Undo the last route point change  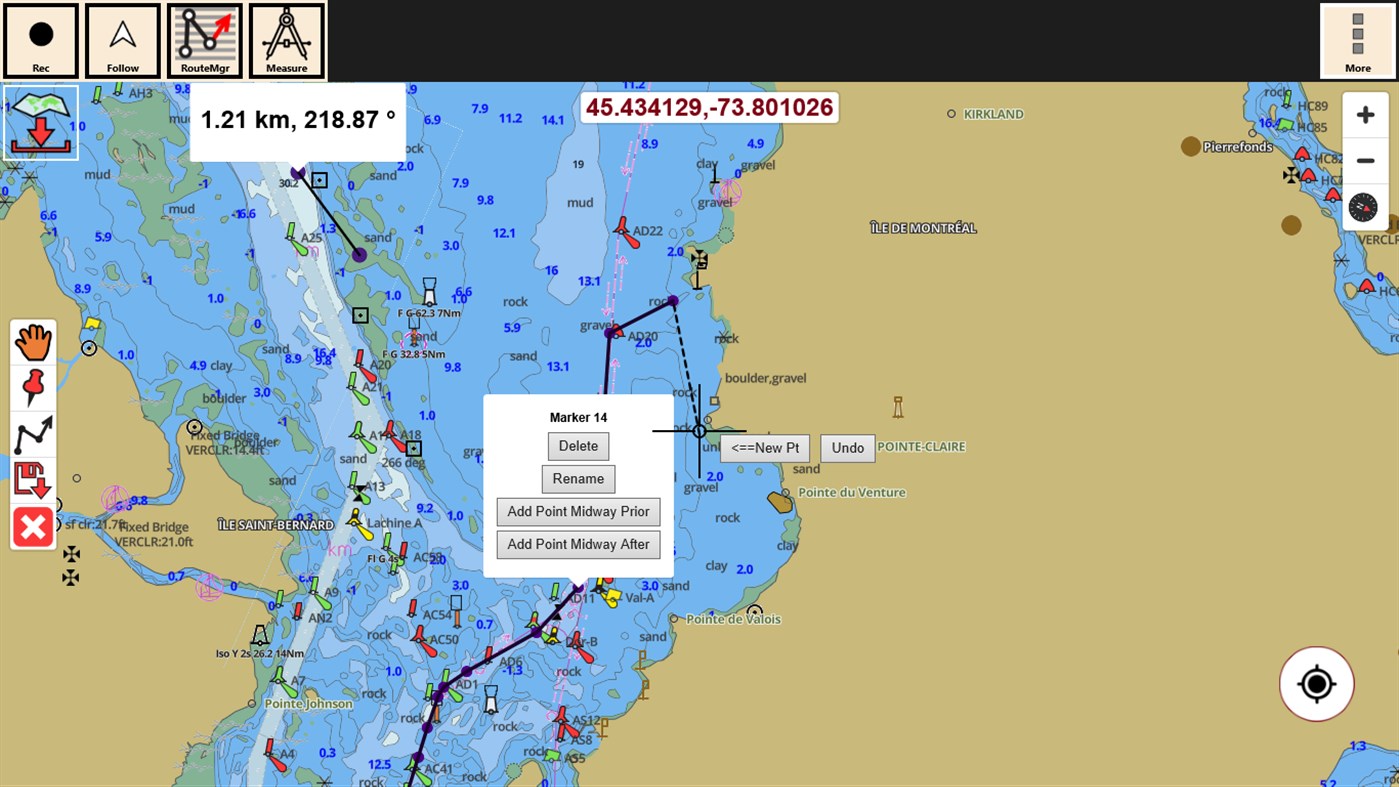pyautogui.click(x=847, y=448)
